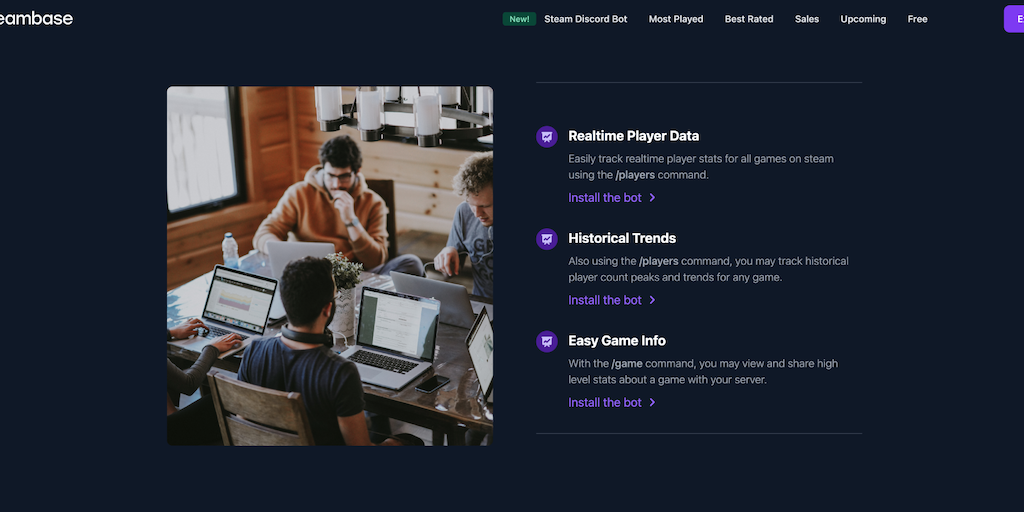Click chevron arrow under Realtime Player Data
This screenshot has height=512, width=1024.
(652, 197)
